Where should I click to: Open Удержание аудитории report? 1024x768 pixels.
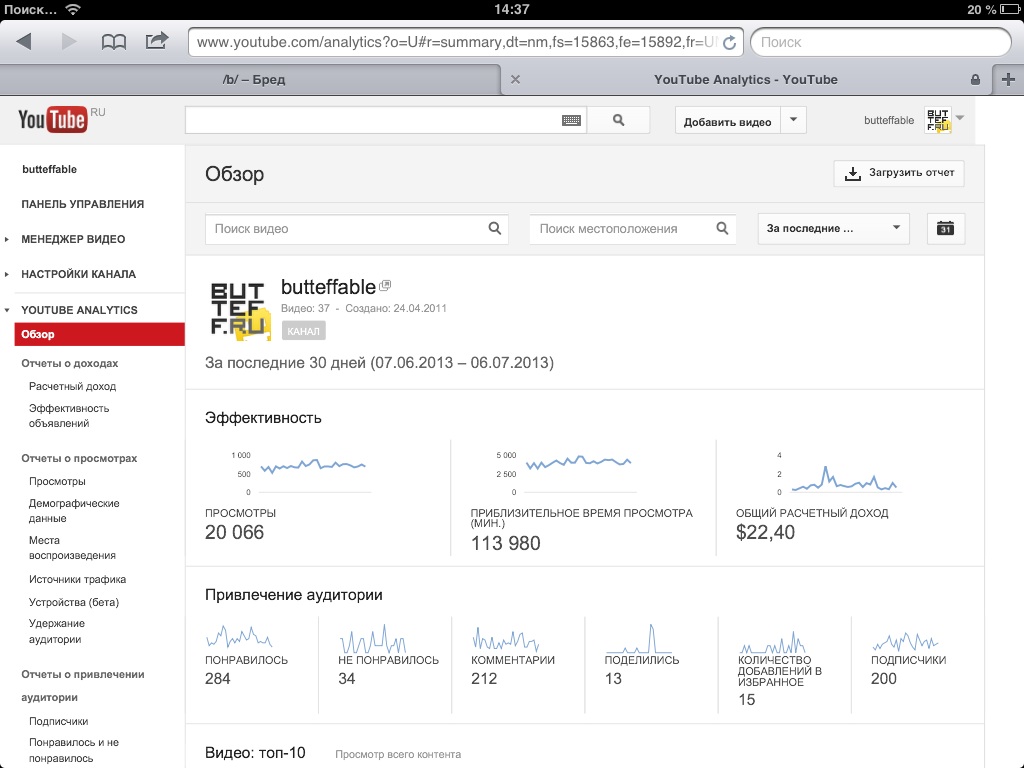(56, 631)
